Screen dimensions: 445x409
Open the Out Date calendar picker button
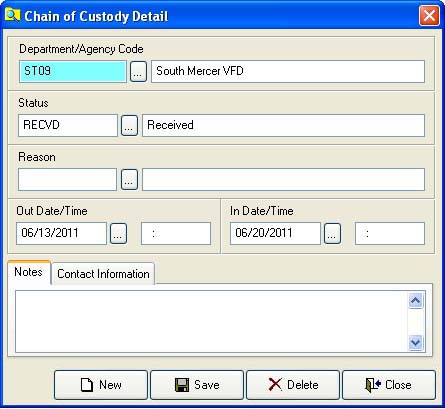click(118, 233)
